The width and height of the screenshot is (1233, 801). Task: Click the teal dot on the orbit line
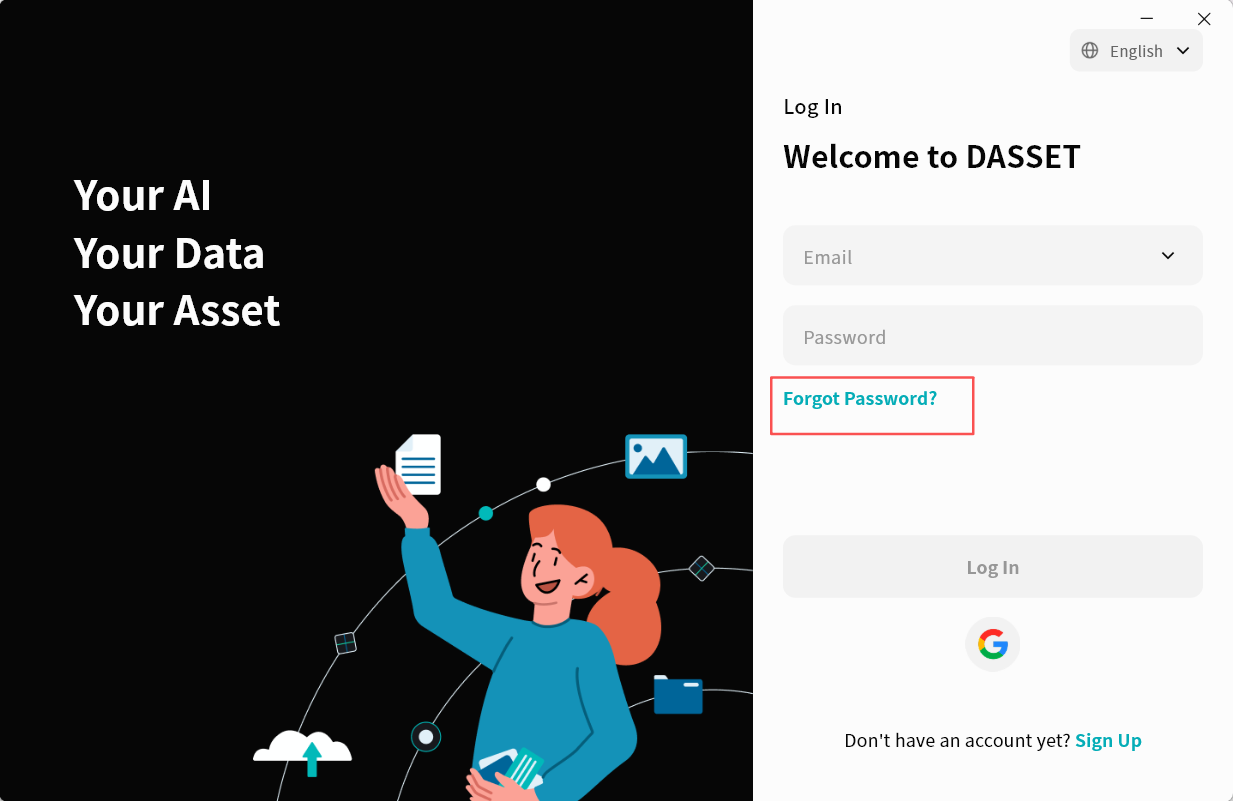[486, 513]
